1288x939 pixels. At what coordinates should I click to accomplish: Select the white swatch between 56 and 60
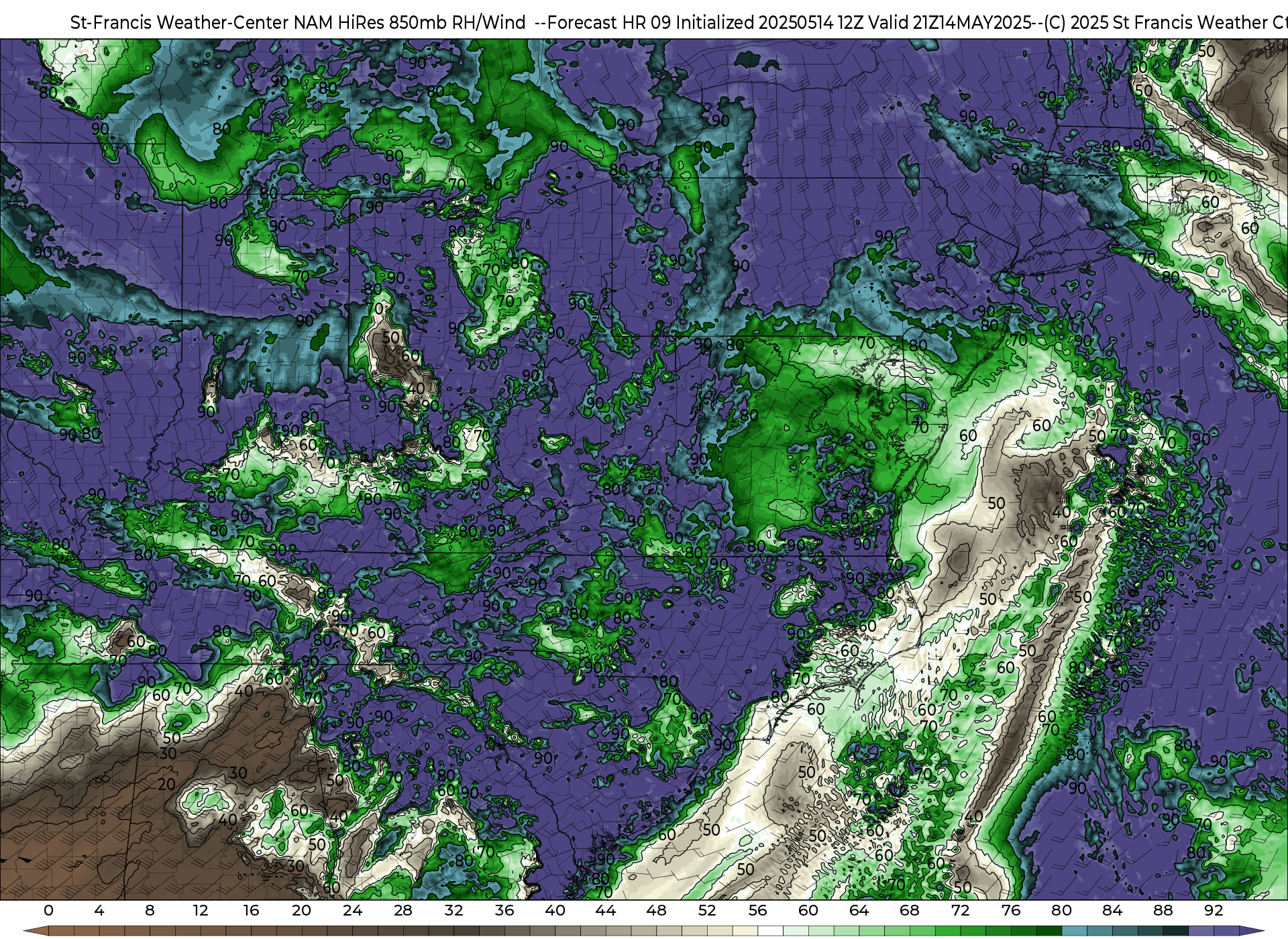tap(770, 931)
